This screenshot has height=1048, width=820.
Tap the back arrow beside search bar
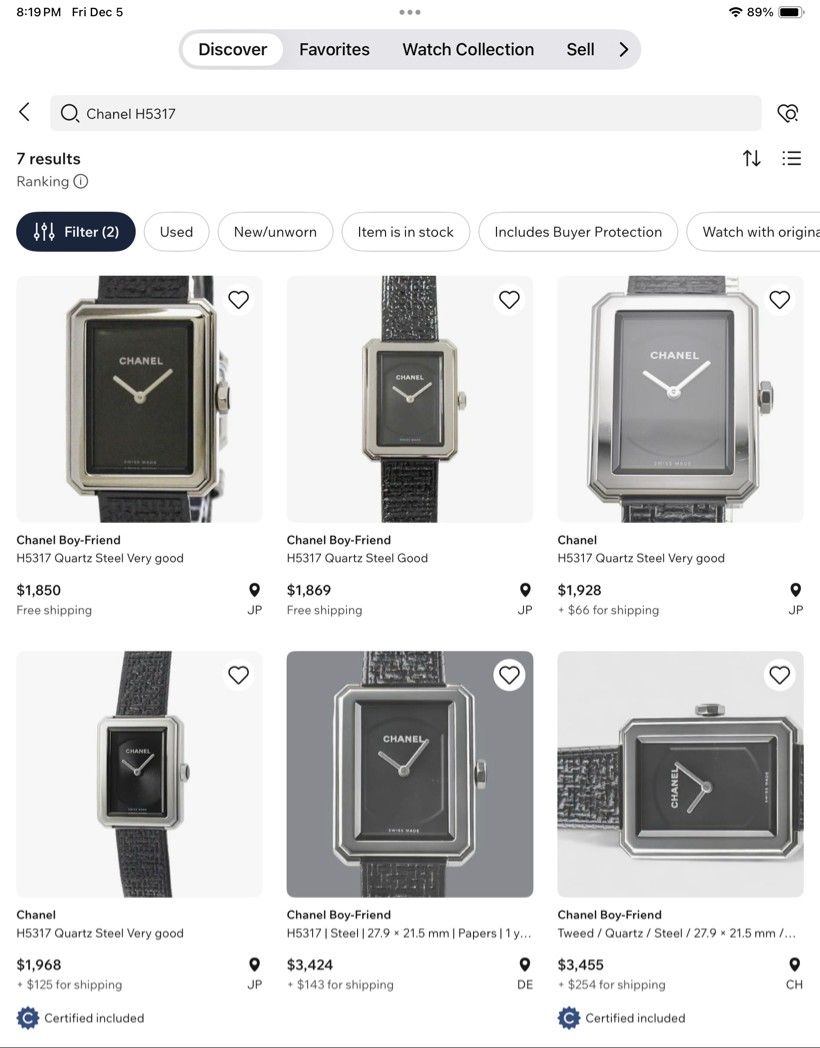(x=25, y=112)
